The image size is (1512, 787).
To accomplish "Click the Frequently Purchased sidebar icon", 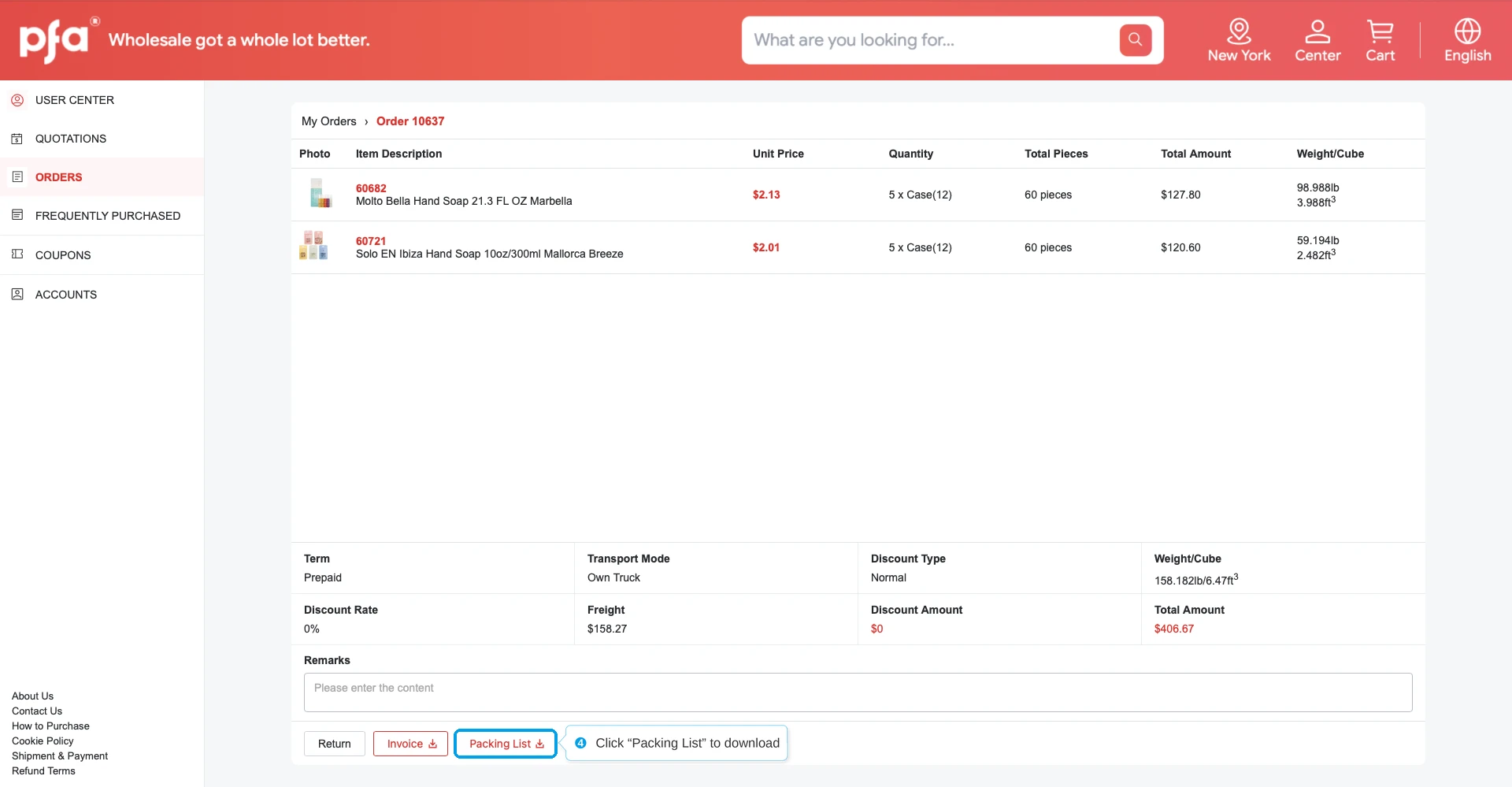I will (x=17, y=215).
